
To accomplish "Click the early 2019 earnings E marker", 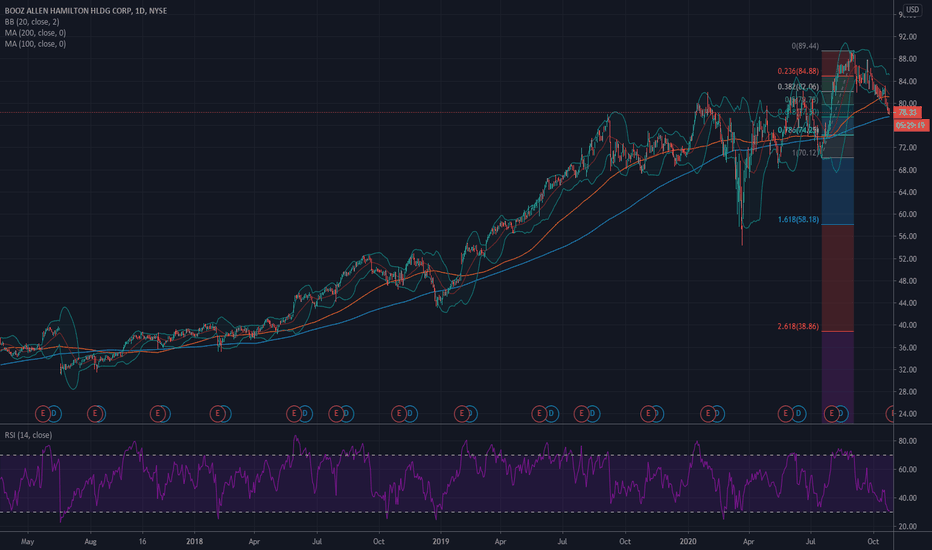I will click(x=461, y=413).
